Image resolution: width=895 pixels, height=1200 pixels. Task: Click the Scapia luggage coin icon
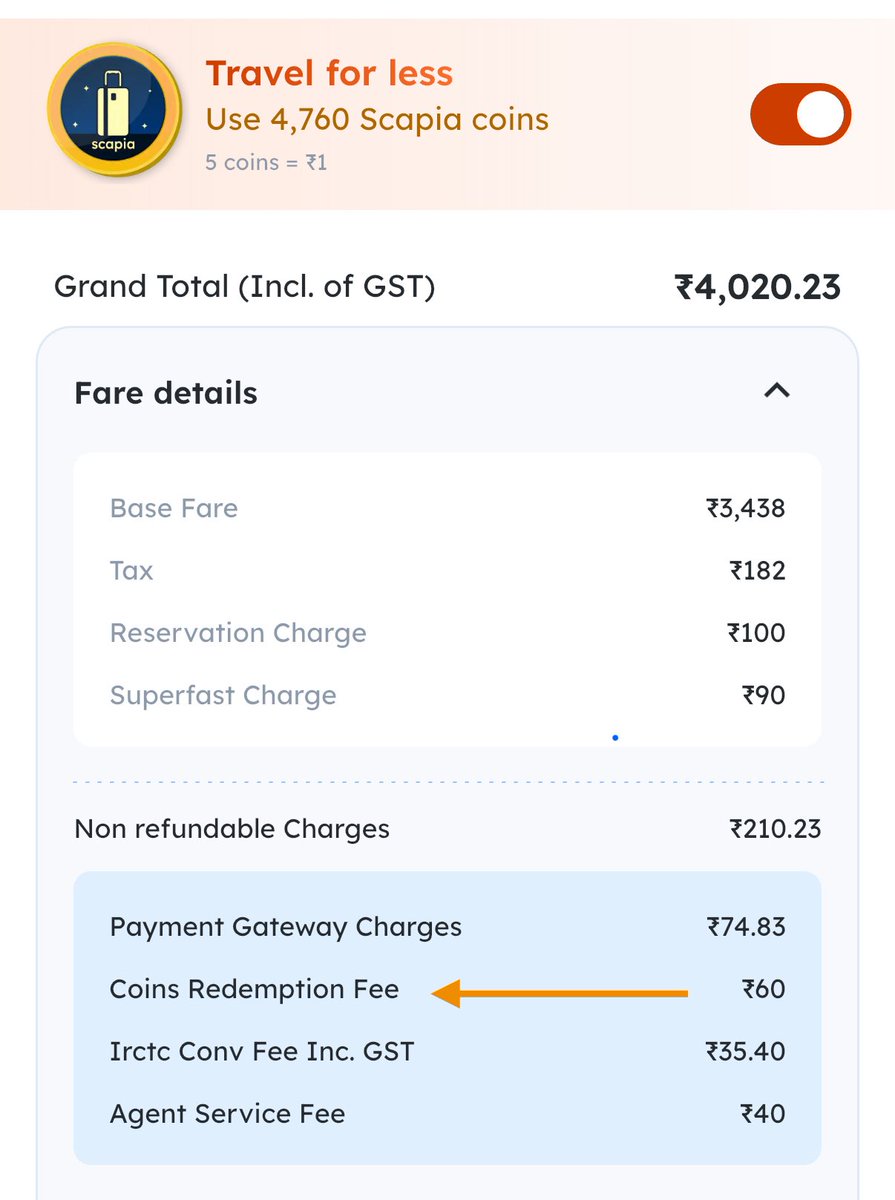114,110
